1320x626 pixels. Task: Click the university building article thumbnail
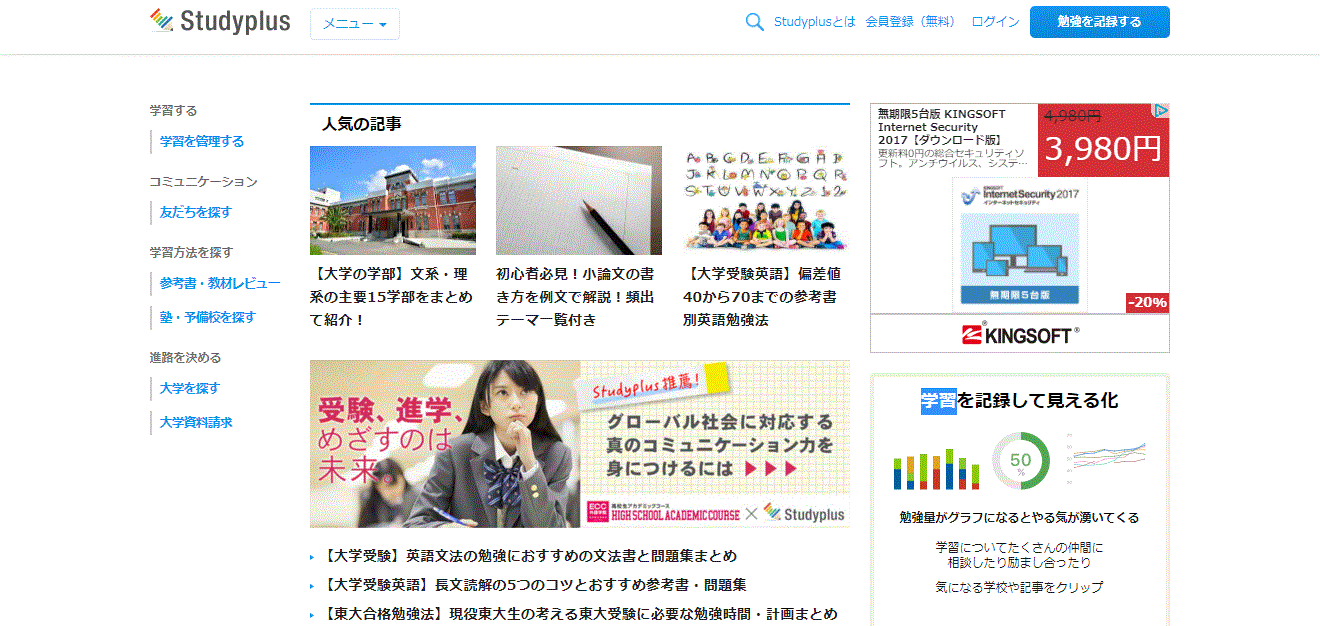pyautogui.click(x=392, y=200)
